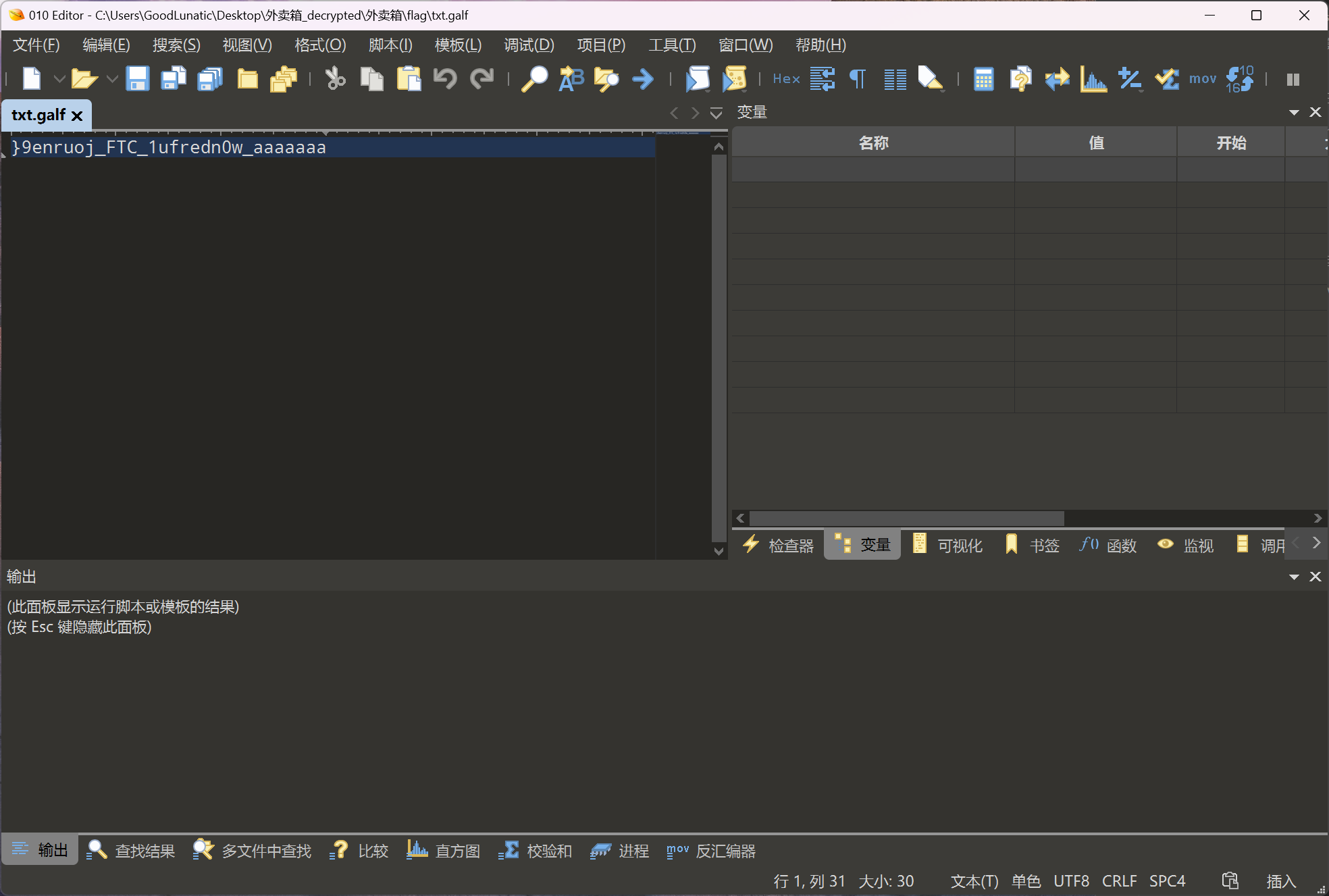Open the 输出 panel options dropdown
Viewport: 1329px width, 896px height.
tap(1294, 577)
